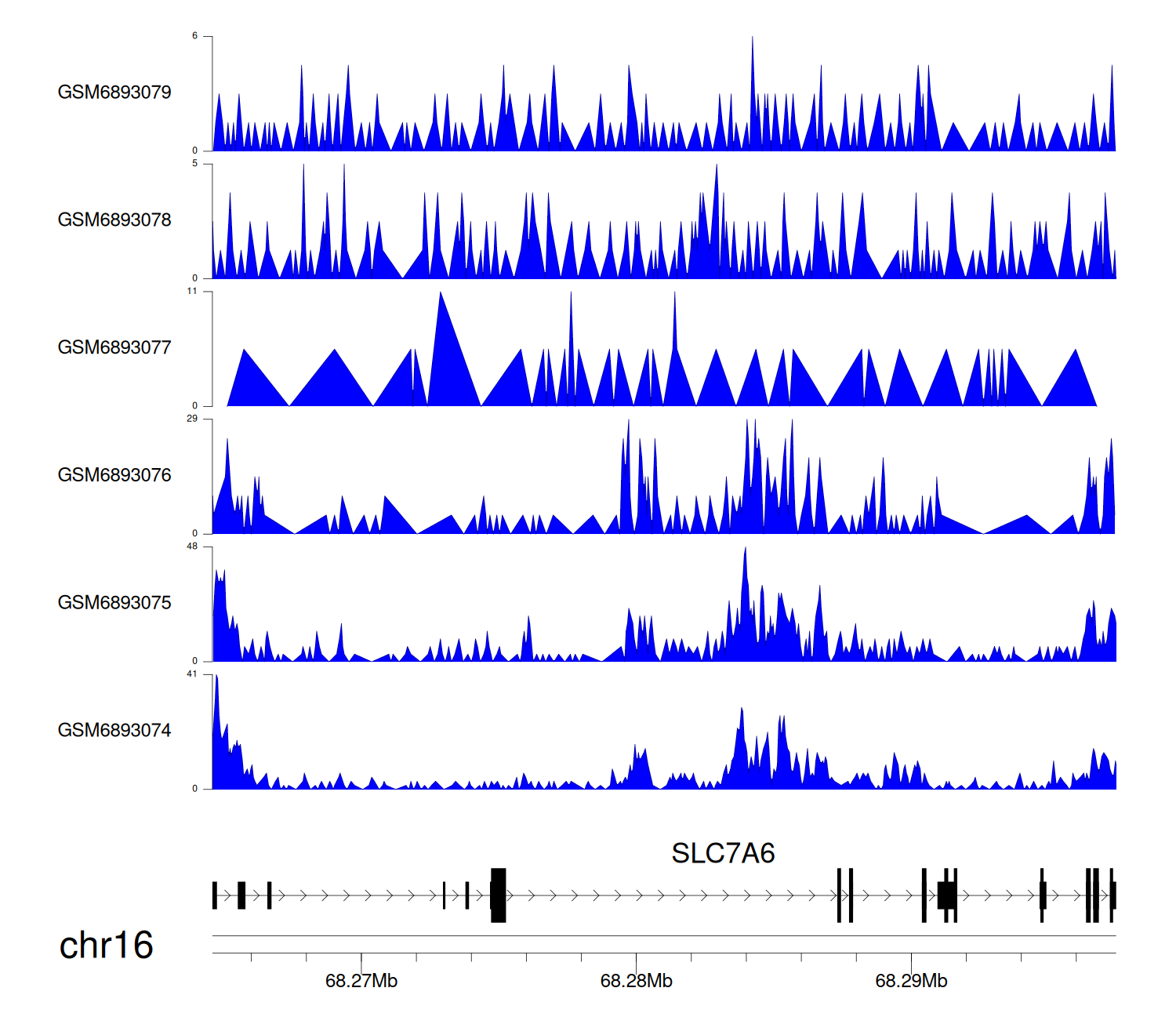Click the y-axis maximum value 48

point(192,547)
